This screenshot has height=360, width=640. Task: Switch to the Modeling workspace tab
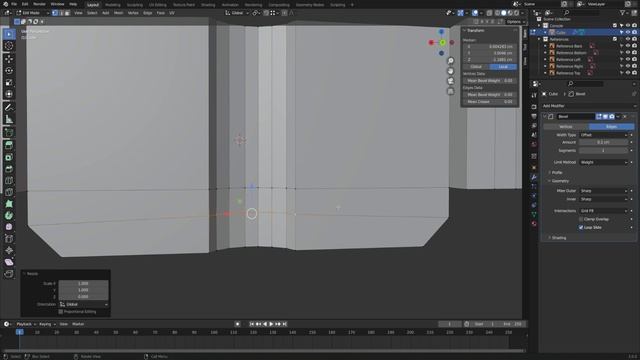pyautogui.click(x=113, y=5)
